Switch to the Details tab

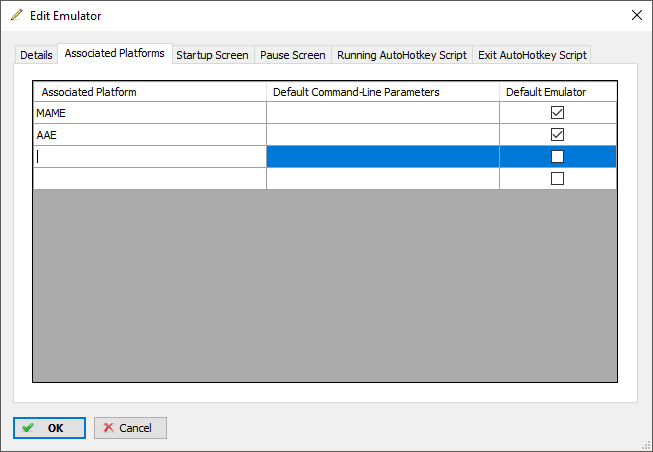point(36,55)
